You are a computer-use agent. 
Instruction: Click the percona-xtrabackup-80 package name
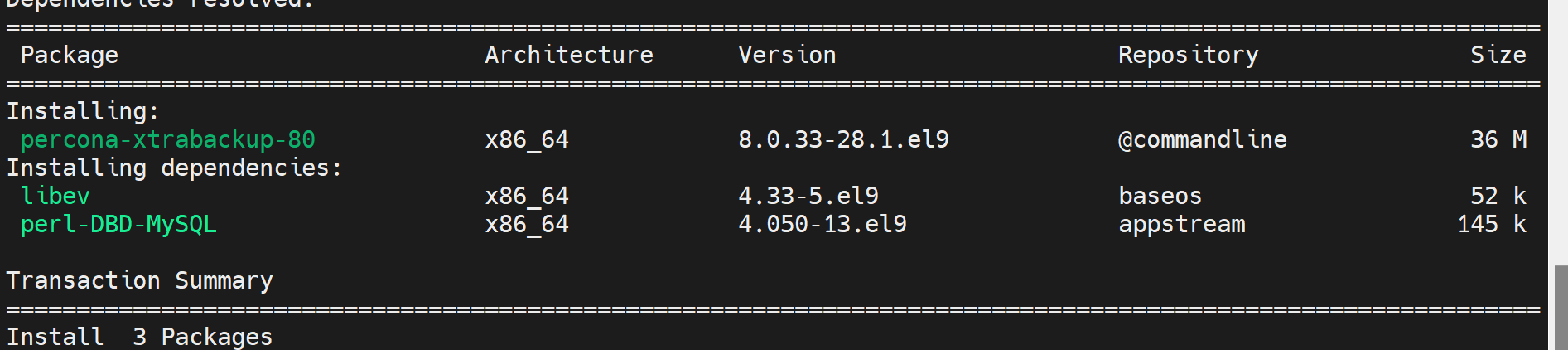(x=167, y=139)
